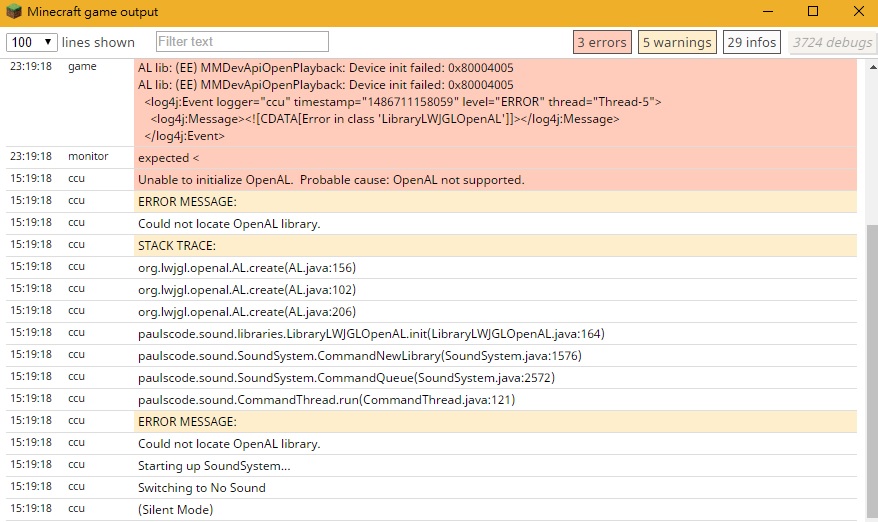Click the Minecraft grass block window icon

[x=13, y=13]
